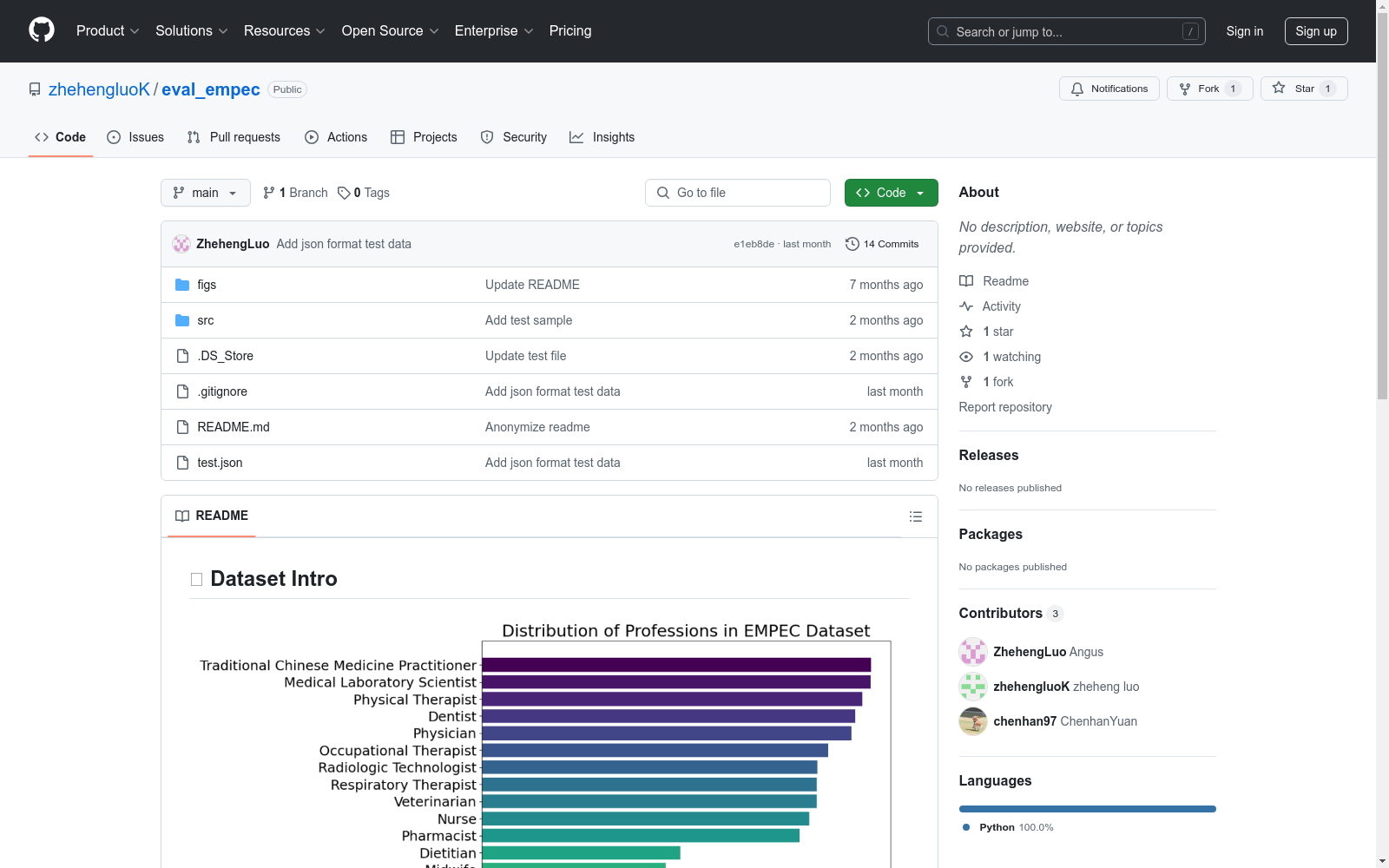View the 14 Commits history
This screenshot has width=1389, height=868.
point(882,244)
